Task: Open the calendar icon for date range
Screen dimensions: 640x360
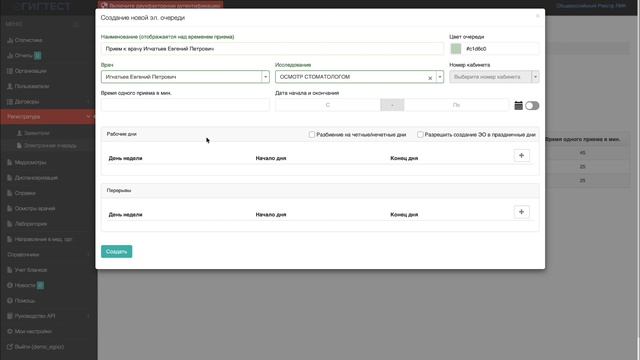Action: click(518, 106)
